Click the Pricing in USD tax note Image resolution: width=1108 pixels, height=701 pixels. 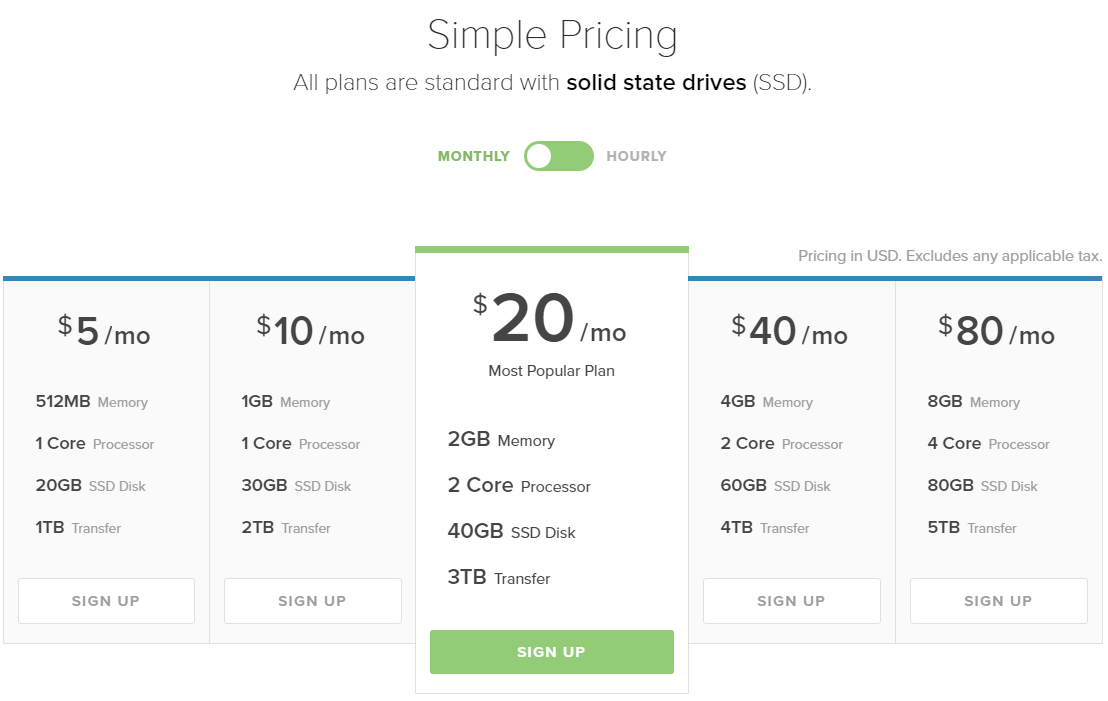(x=950, y=256)
